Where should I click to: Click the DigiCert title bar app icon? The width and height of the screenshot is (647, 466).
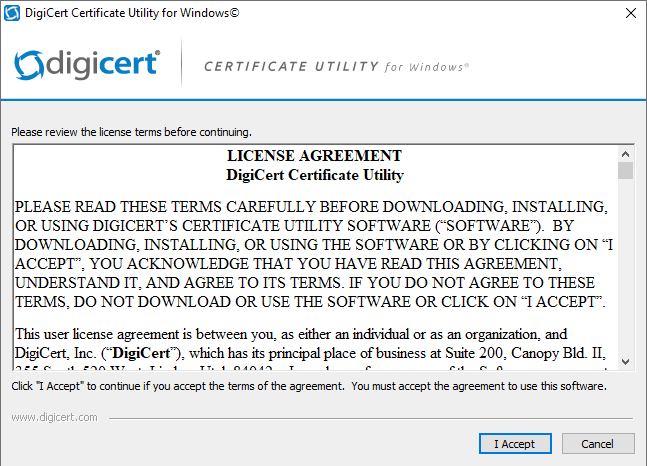click(12, 13)
